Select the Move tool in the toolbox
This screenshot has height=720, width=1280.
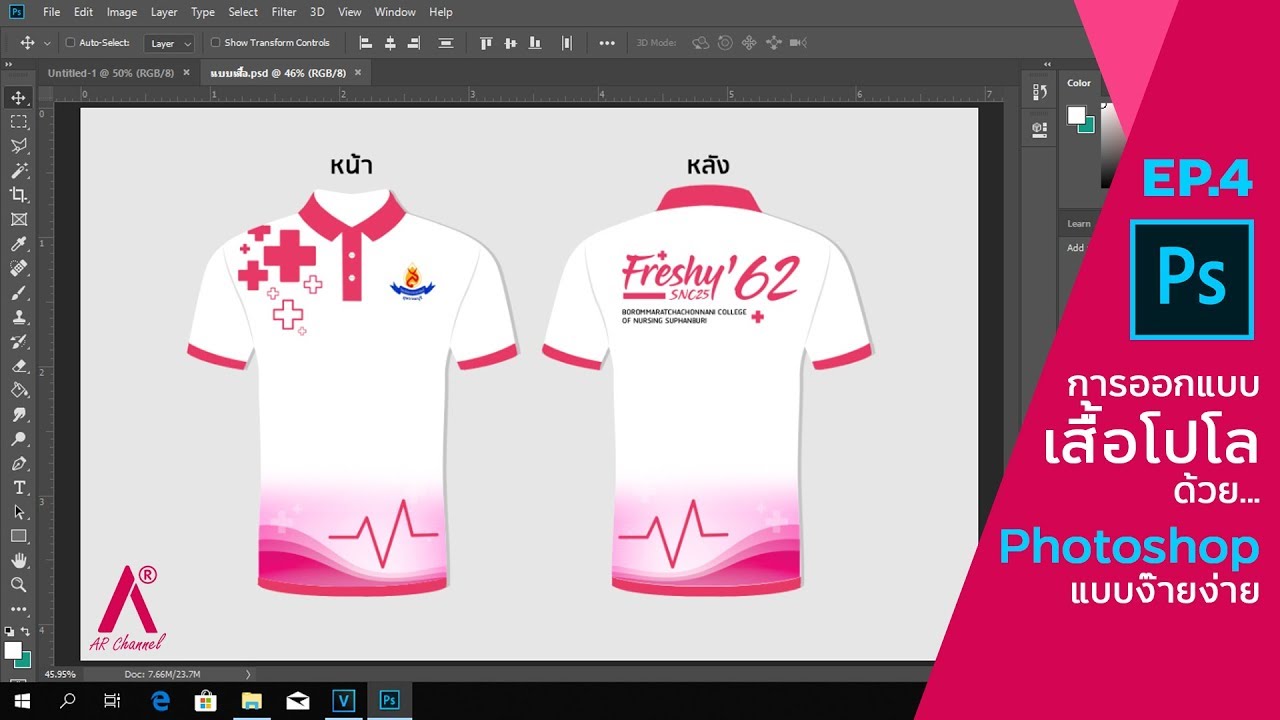(19, 98)
